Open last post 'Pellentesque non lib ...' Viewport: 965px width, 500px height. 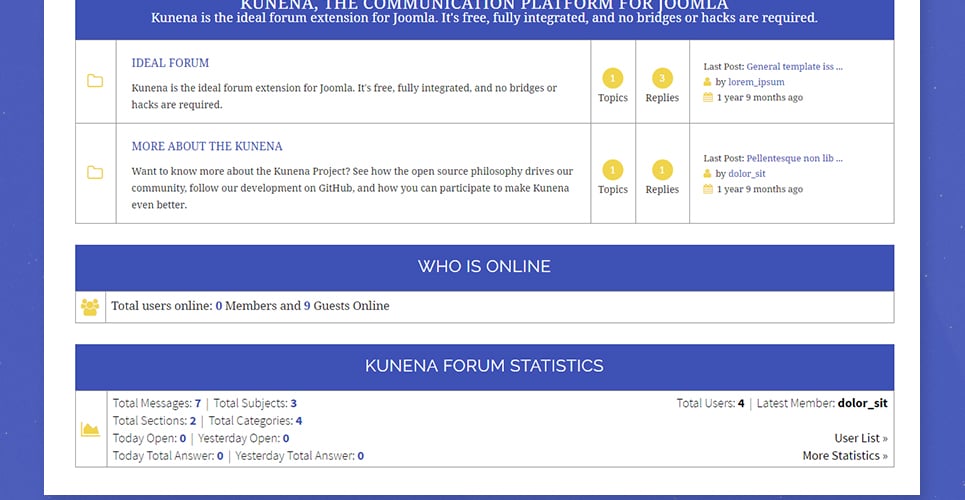(x=795, y=158)
